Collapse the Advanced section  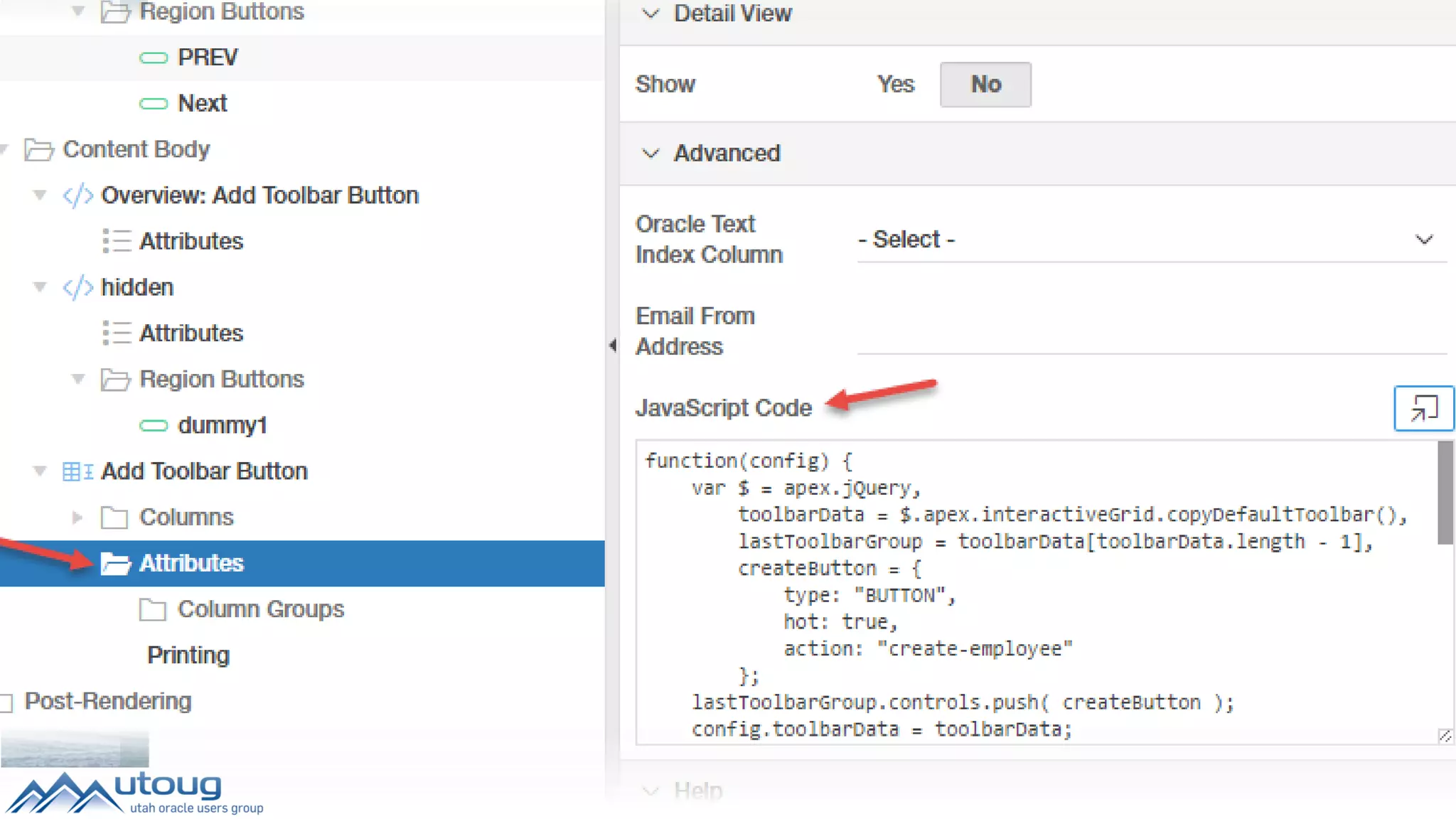[x=651, y=154]
